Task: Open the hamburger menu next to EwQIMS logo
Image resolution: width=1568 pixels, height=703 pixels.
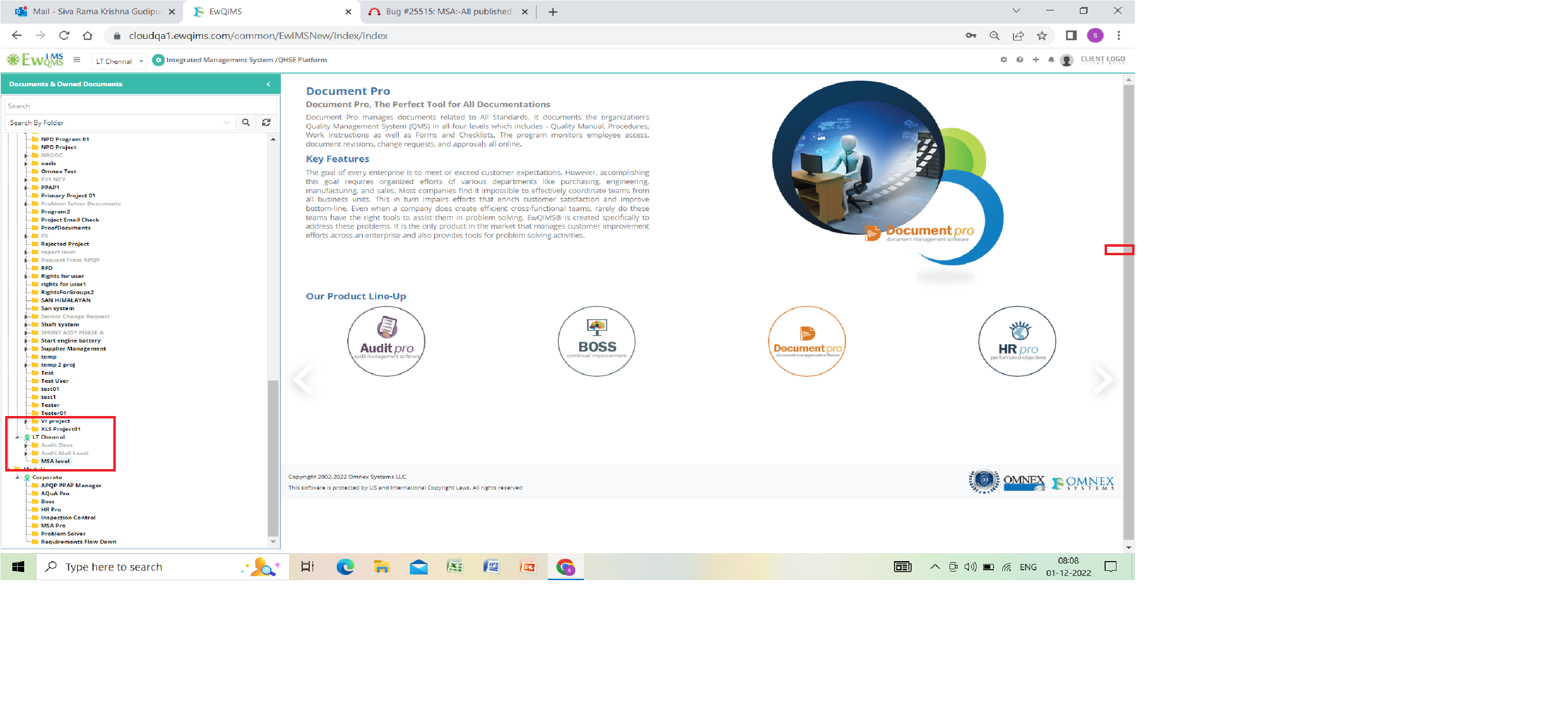Action: tap(77, 60)
